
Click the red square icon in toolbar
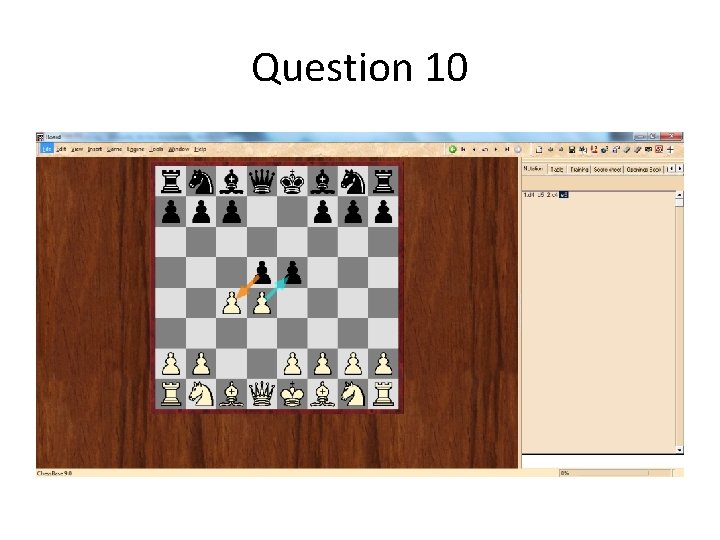[x=659, y=149]
